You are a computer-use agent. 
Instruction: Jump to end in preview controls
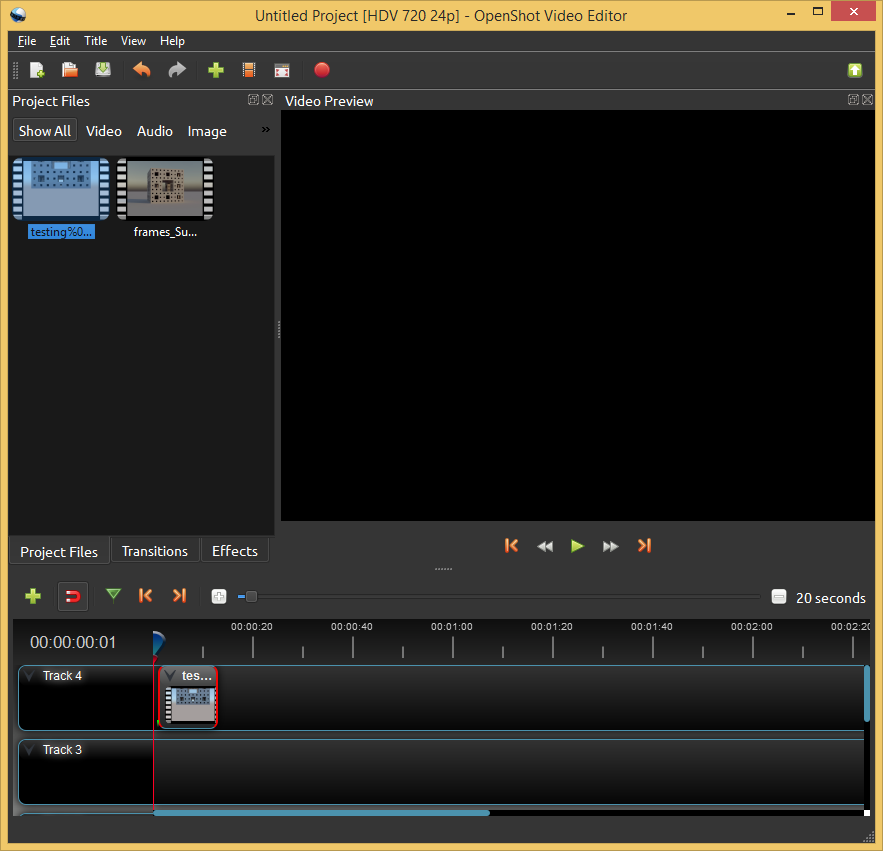pos(644,546)
